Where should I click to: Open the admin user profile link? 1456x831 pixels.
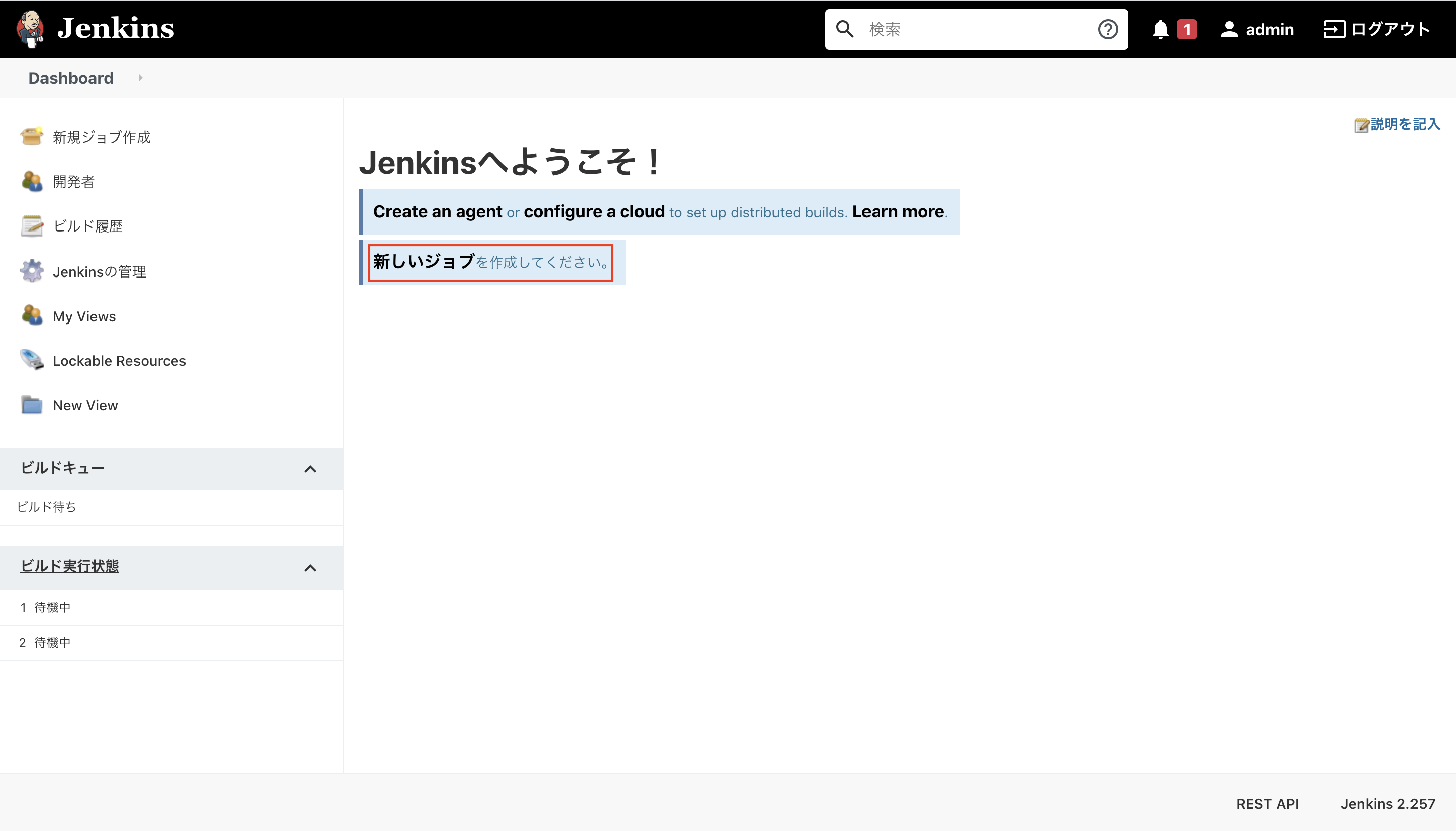pyautogui.click(x=1269, y=30)
